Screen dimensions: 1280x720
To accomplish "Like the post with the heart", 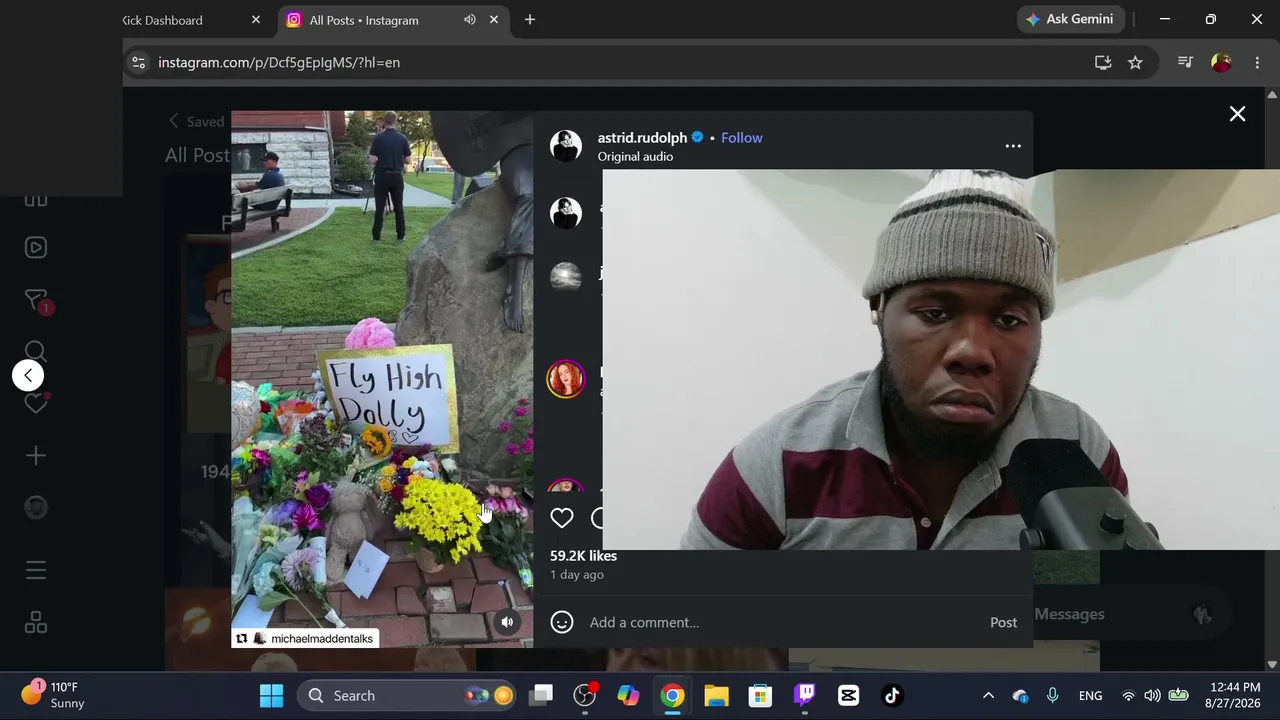I will [x=562, y=518].
